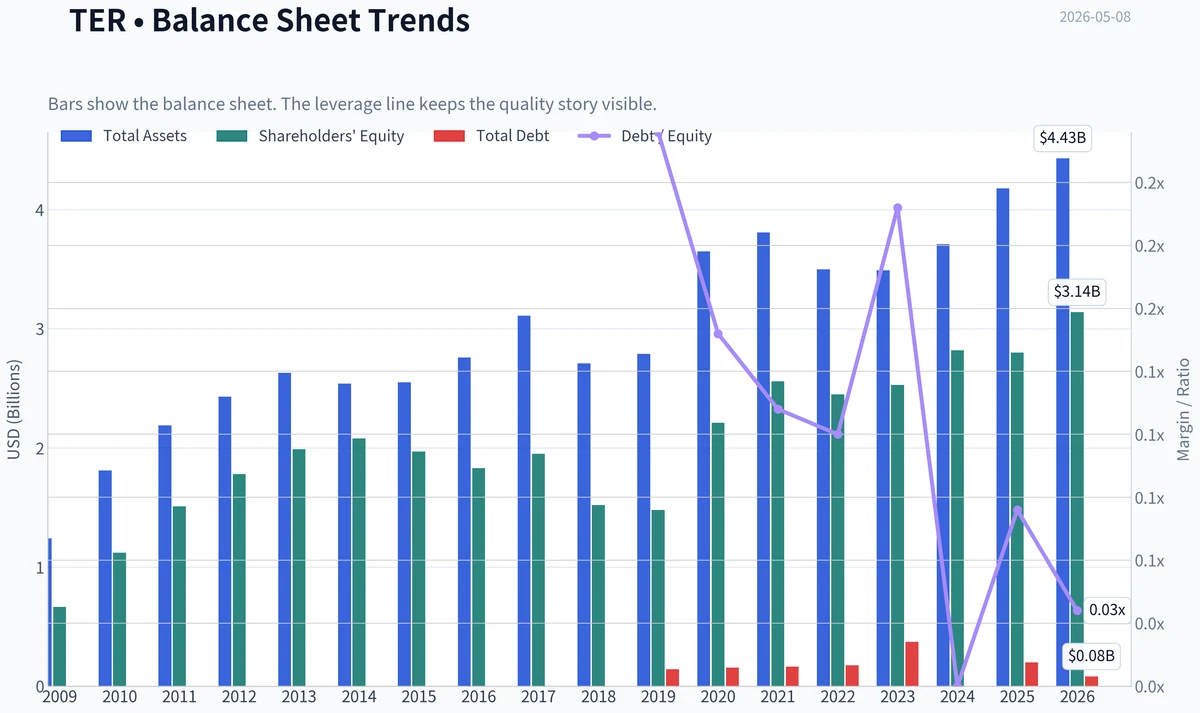Click the Debt / Equity line point for 2024

(x=958, y=684)
